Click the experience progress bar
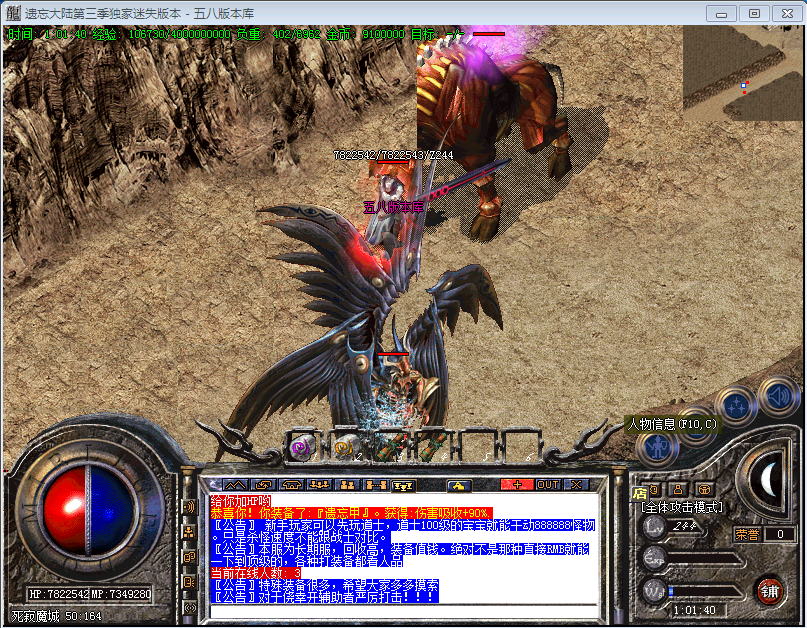Screen dimensions: 807x628 (x=705, y=560)
